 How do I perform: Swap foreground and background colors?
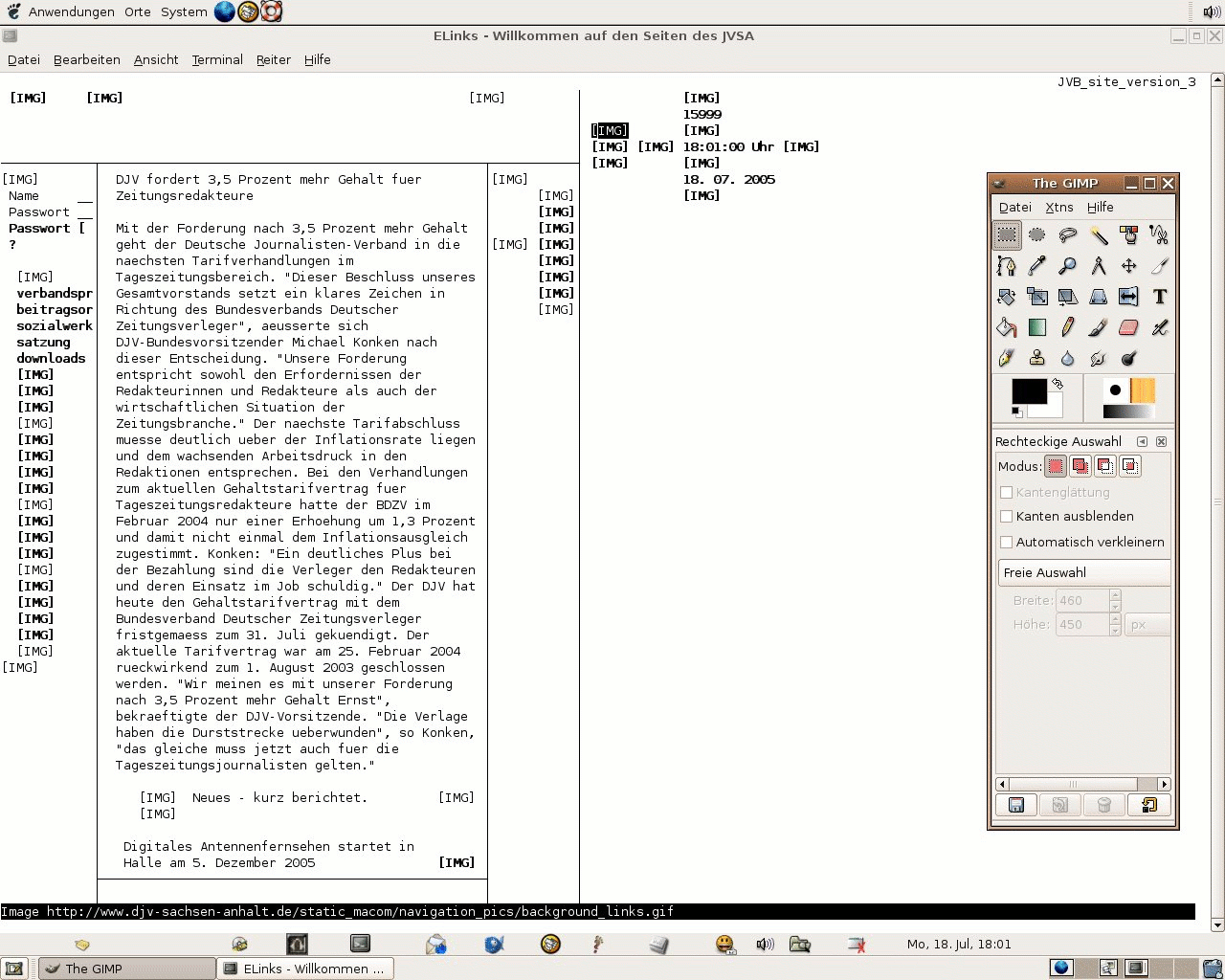point(1058,384)
